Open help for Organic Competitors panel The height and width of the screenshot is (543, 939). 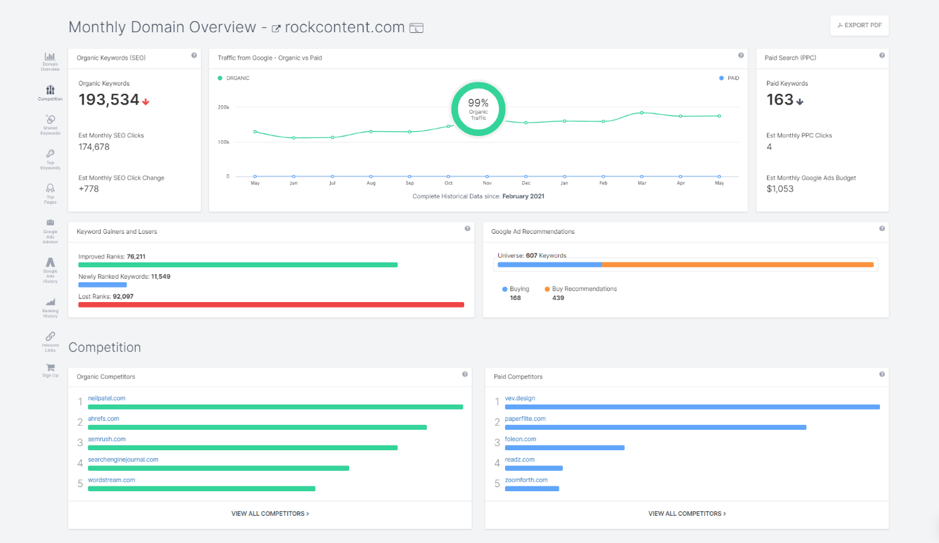pos(465,374)
